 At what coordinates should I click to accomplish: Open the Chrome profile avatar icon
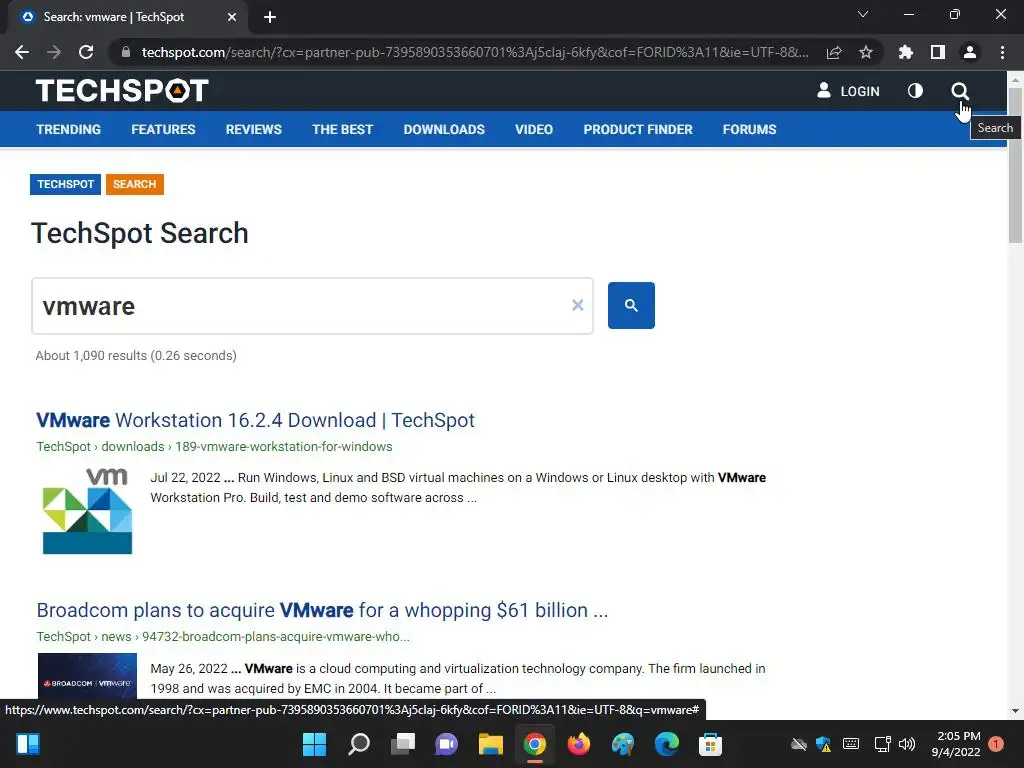pyautogui.click(x=970, y=52)
